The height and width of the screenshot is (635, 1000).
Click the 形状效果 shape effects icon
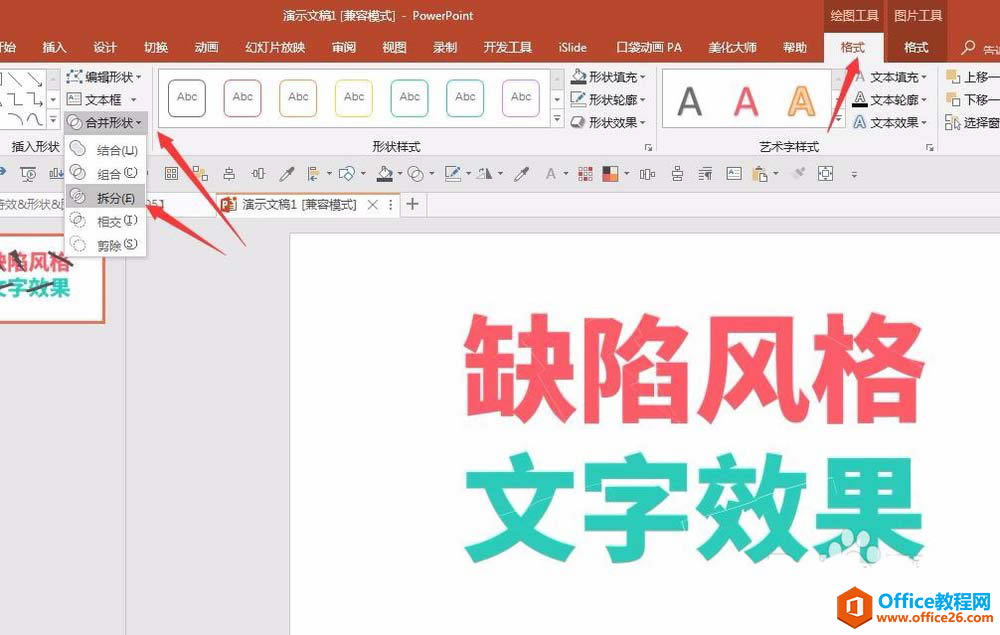click(578, 122)
